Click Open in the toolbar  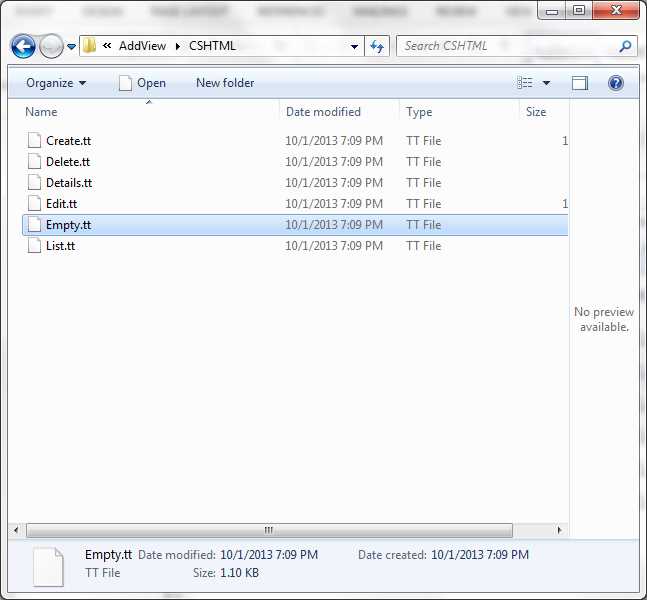142,83
